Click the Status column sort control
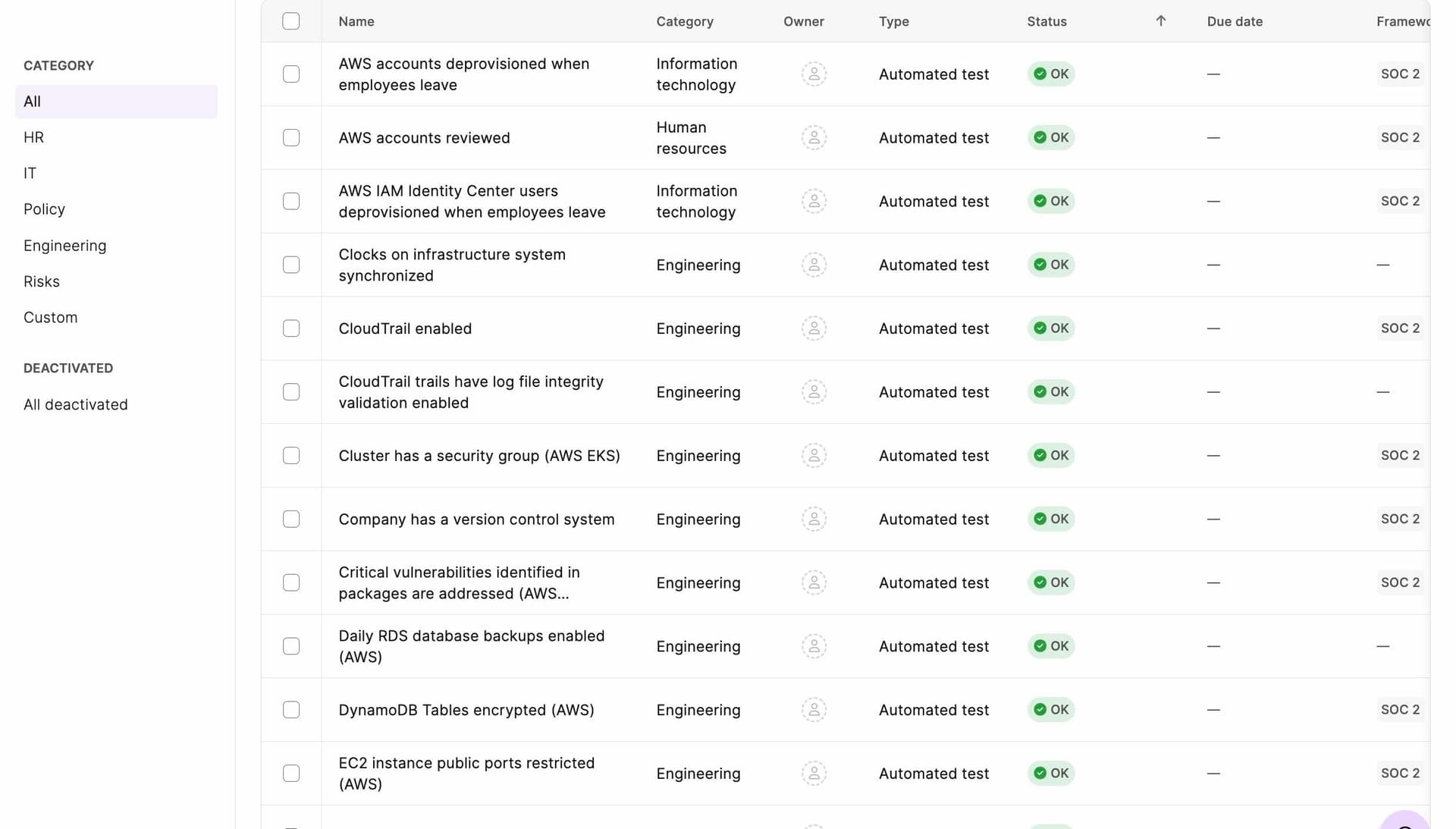This screenshot has height=829, width=1456. coord(1046,21)
